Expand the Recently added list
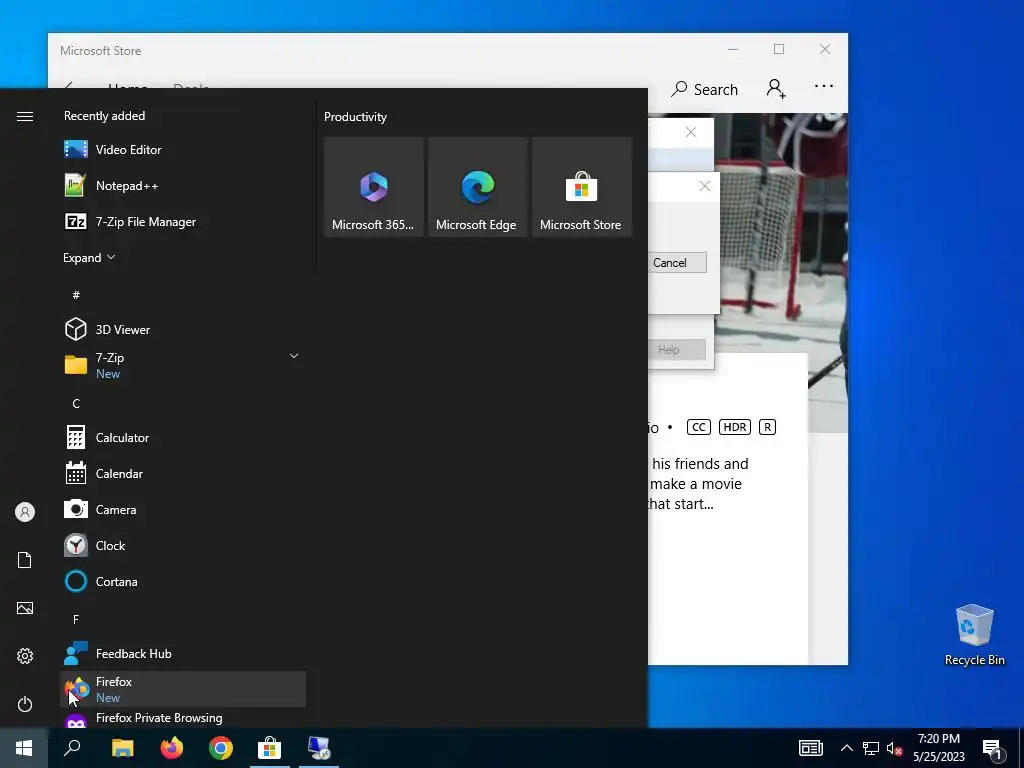Viewport: 1024px width, 768px height. [89, 257]
